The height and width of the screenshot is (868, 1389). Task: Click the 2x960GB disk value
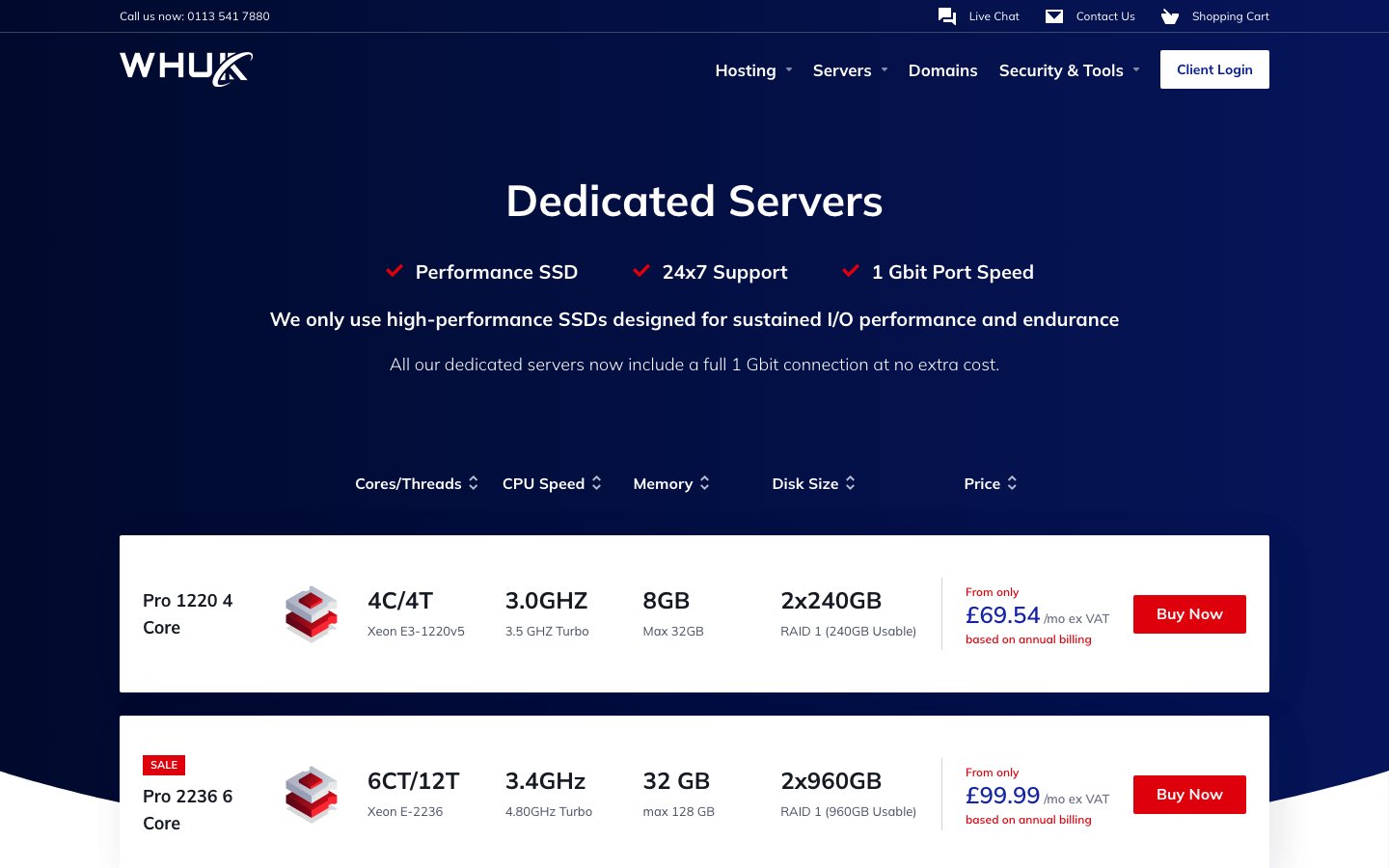click(x=831, y=781)
